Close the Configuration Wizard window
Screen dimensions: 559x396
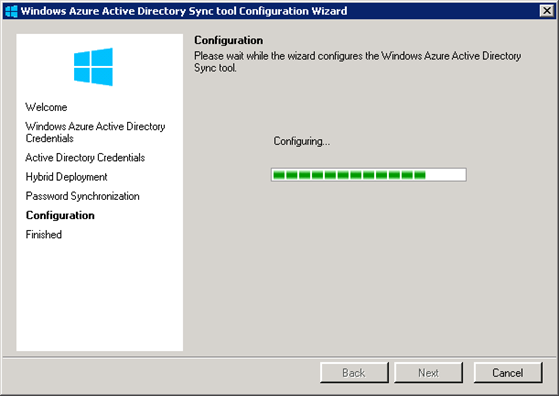(x=547, y=11)
